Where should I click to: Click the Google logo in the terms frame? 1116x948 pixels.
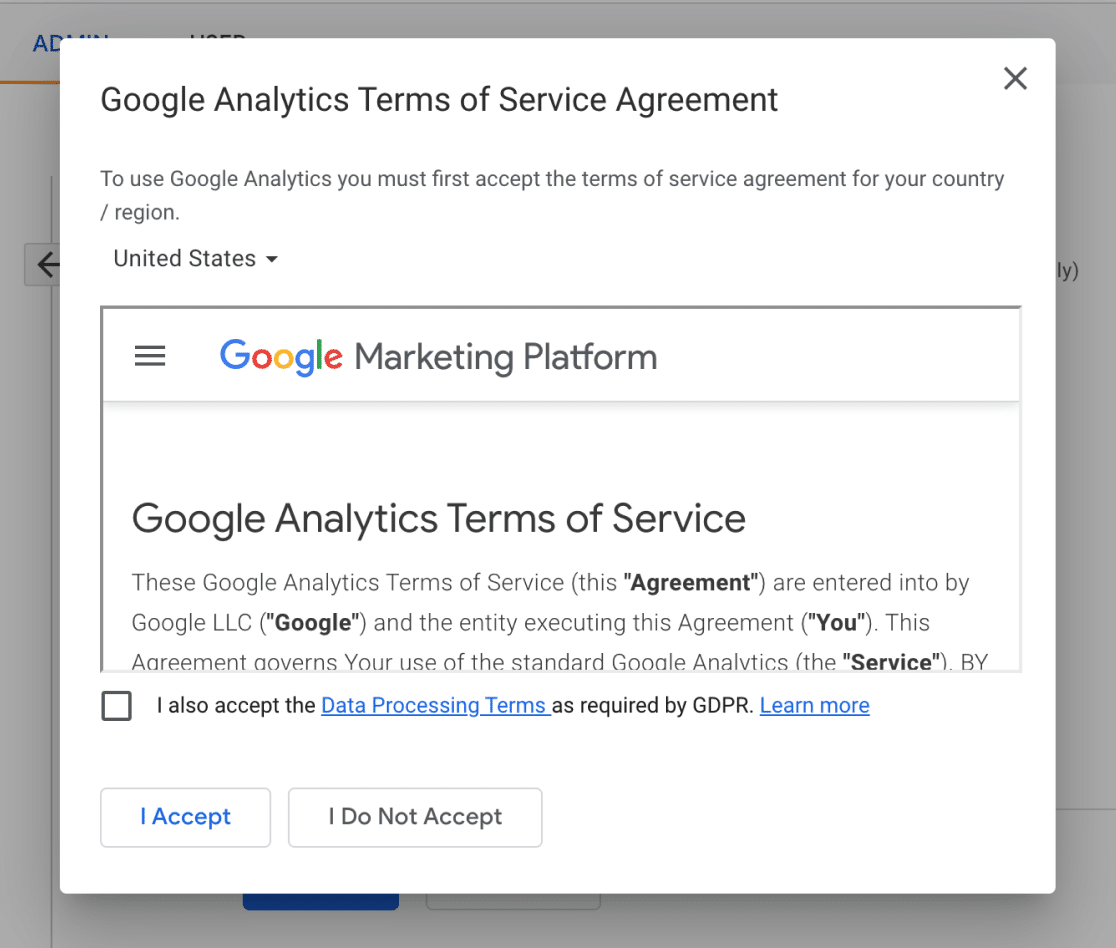(281, 357)
